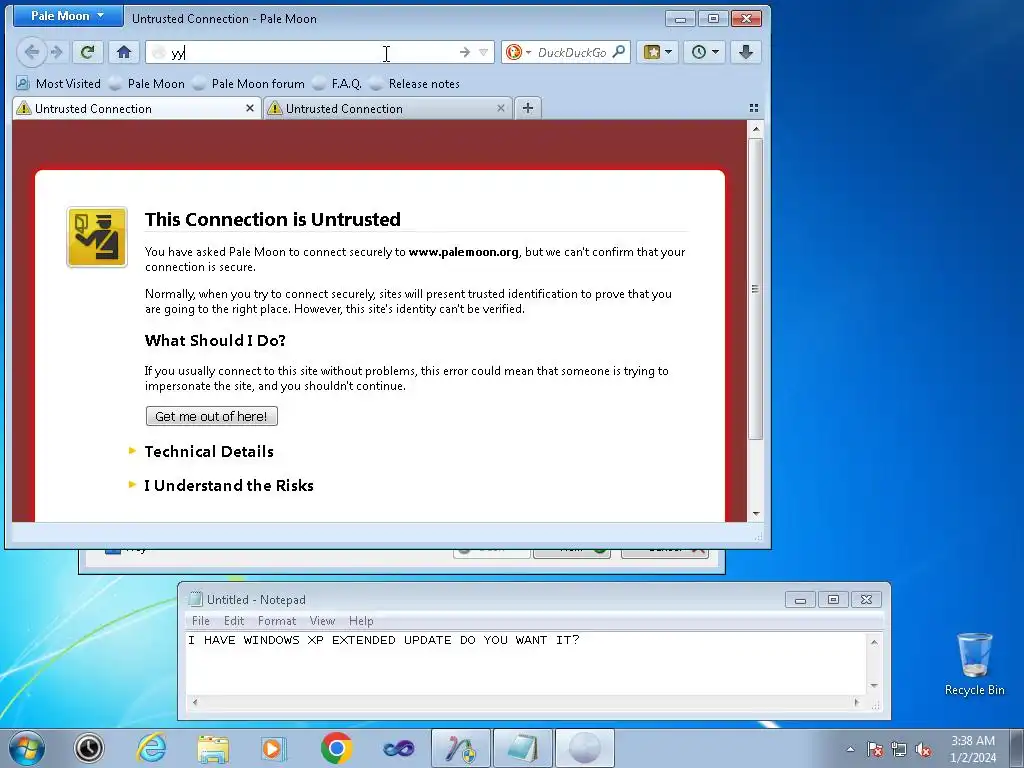Viewport: 1024px width, 768px height.
Task: Open a new tab with plus button
Action: coord(528,108)
